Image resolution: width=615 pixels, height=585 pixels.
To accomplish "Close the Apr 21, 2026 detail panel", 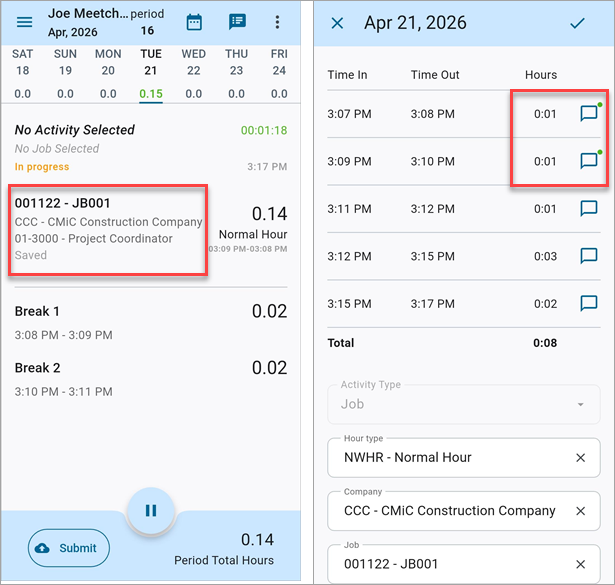I will [337, 23].
